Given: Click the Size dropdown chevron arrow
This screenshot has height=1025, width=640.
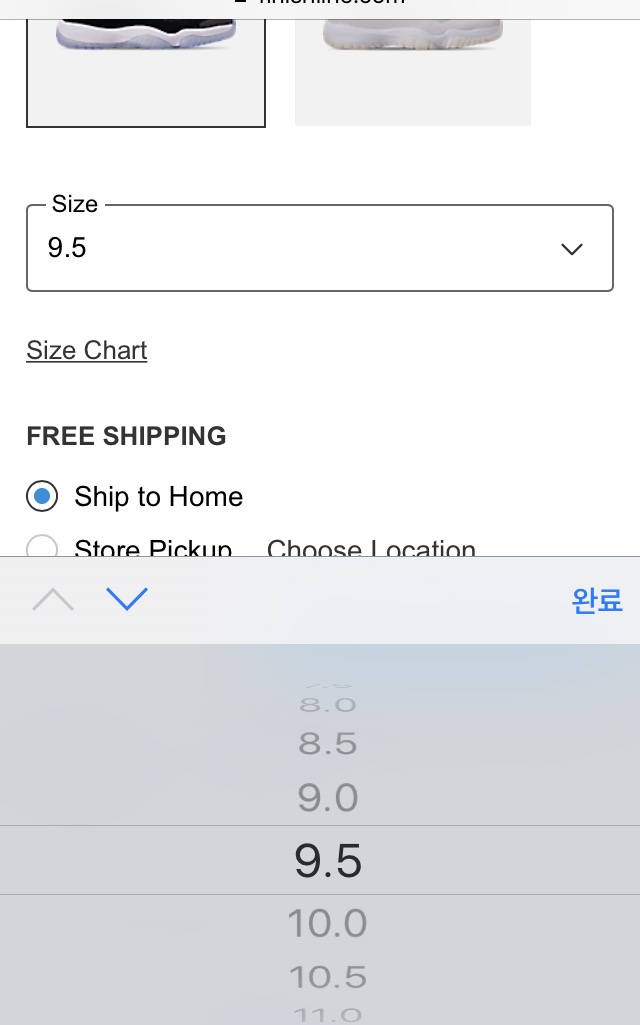Looking at the screenshot, I should (571, 249).
